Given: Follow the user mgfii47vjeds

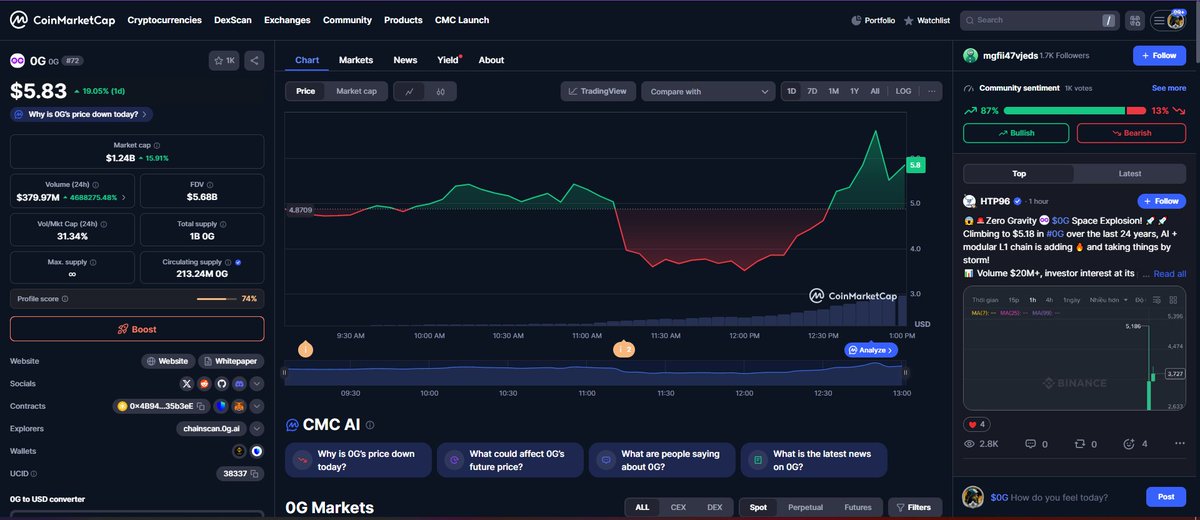Looking at the screenshot, I should click(x=1159, y=56).
